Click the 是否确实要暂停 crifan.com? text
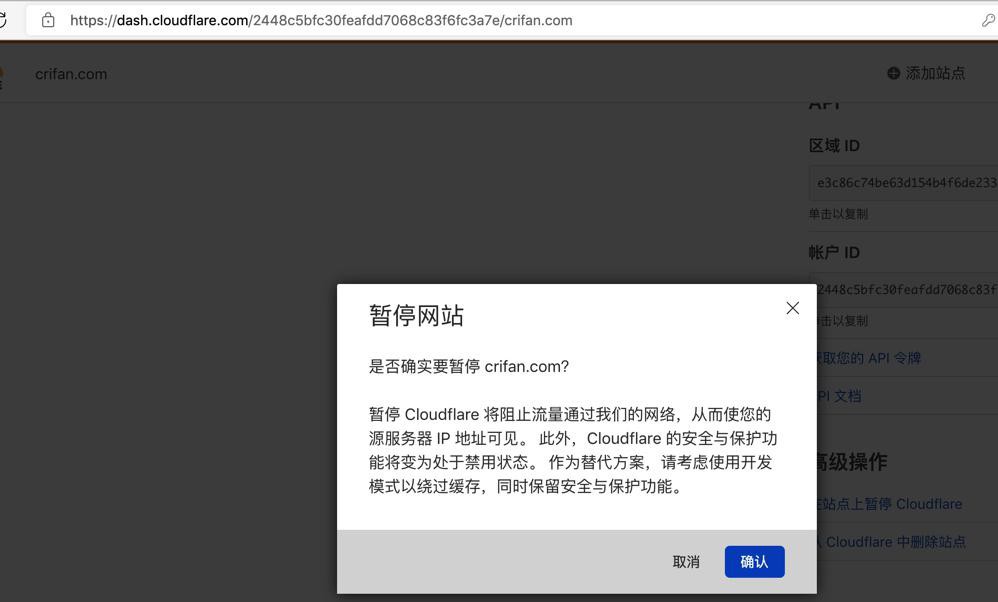 coord(468,367)
